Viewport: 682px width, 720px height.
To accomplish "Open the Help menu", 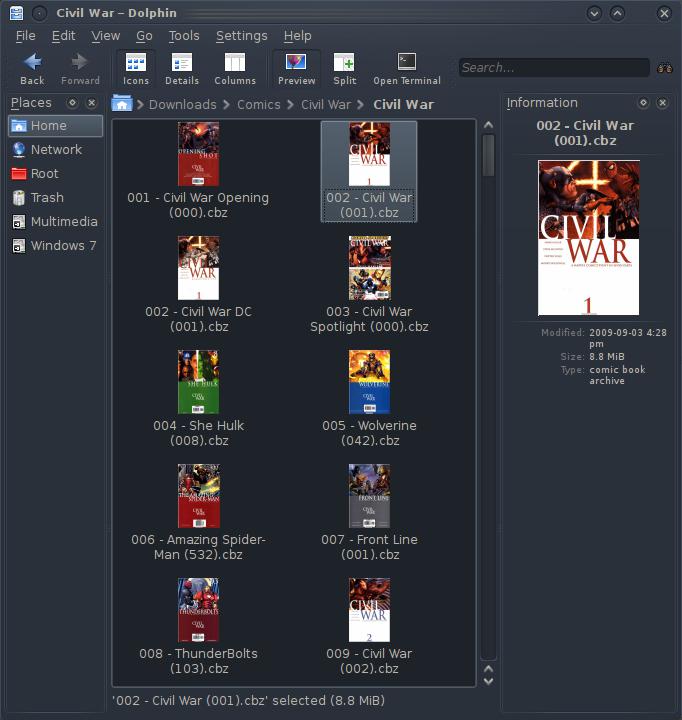I will coord(297,36).
